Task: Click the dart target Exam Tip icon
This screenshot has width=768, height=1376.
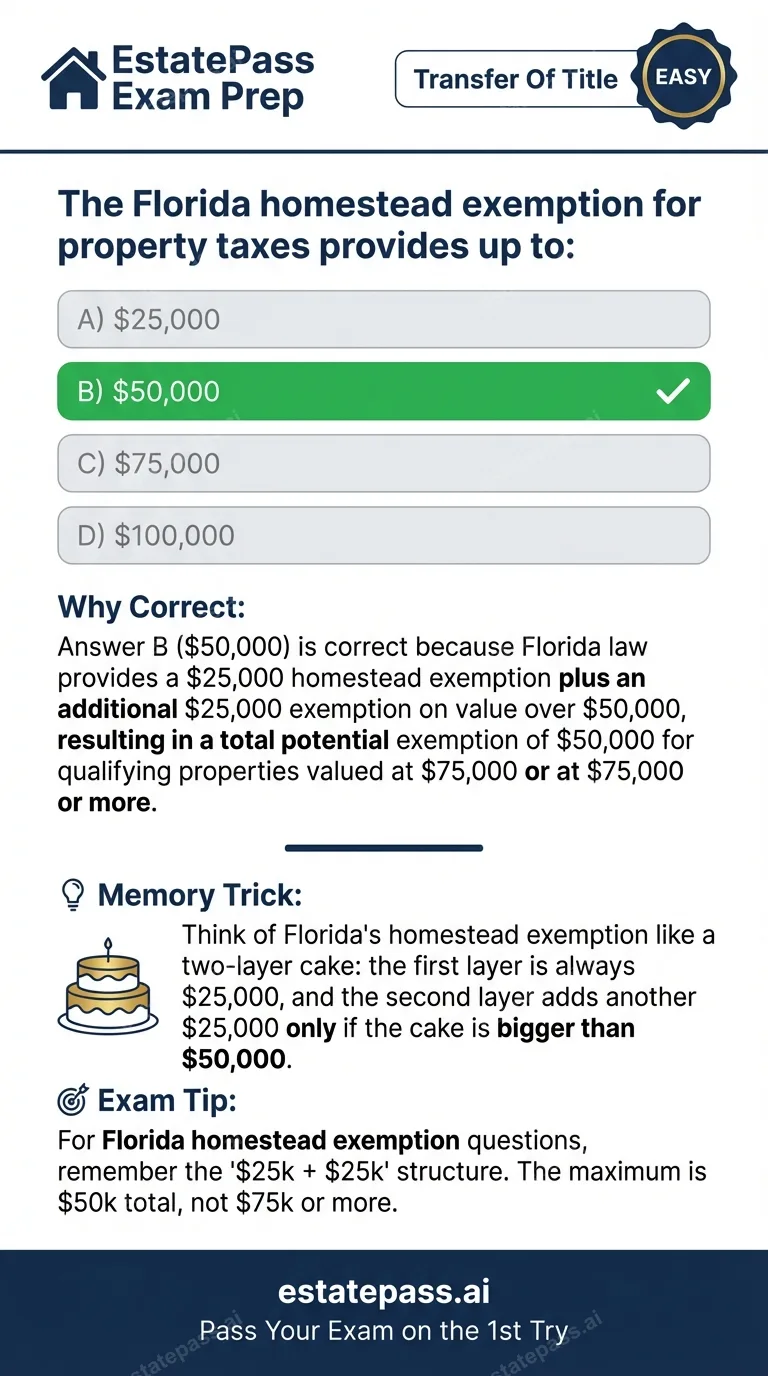Action: tap(70, 1100)
